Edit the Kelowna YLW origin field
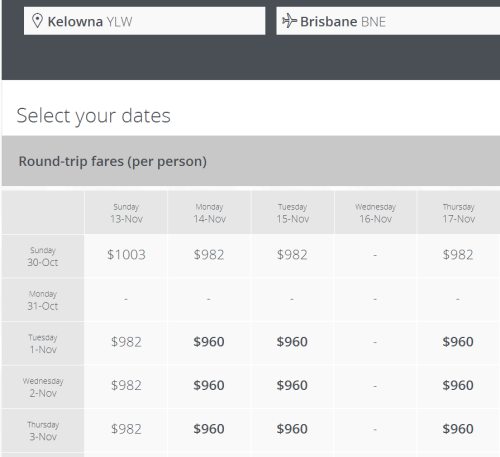Image resolution: width=500 pixels, height=457 pixels. pyautogui.click(x=144, y=21)
